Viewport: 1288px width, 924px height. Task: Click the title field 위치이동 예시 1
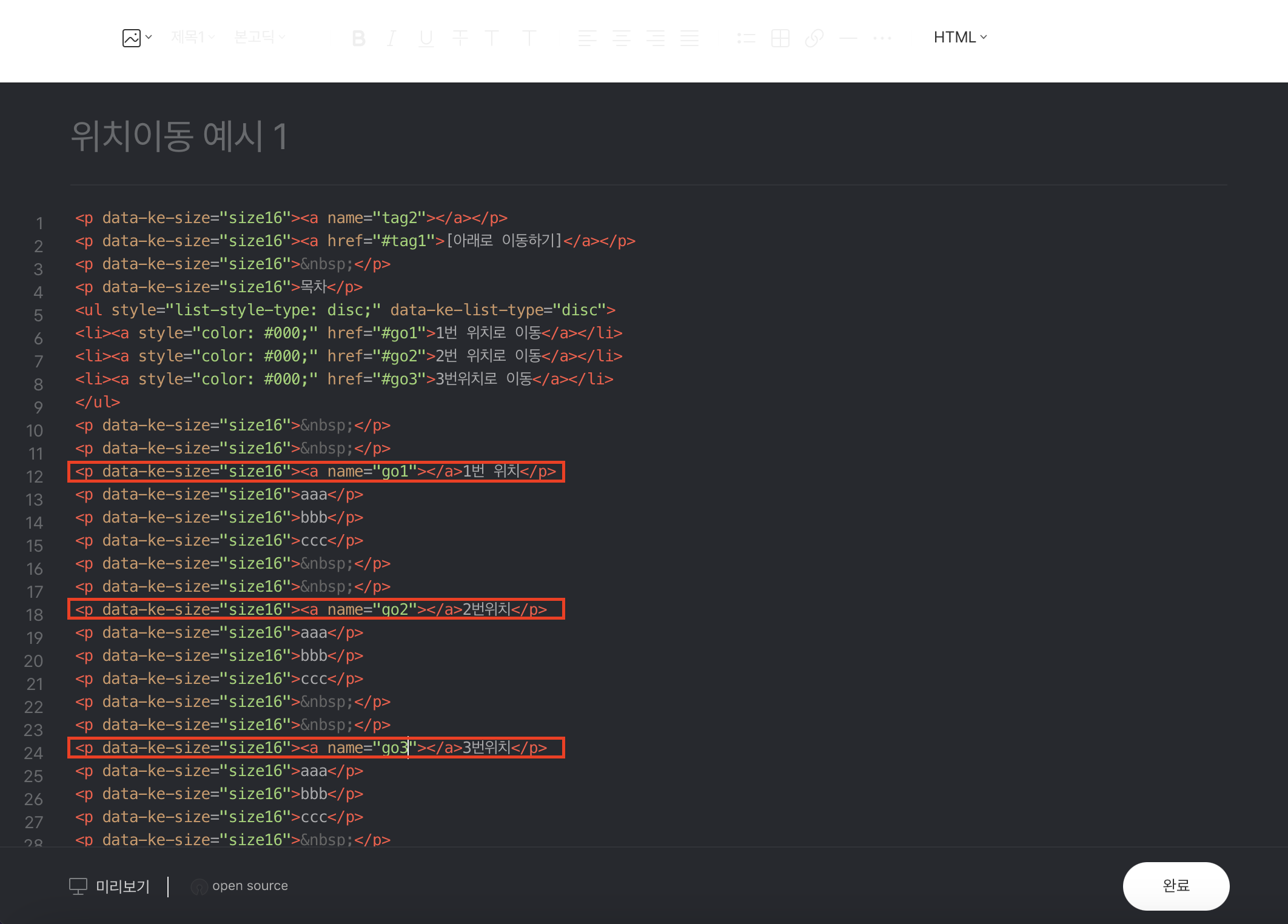(x=179, y=136)
